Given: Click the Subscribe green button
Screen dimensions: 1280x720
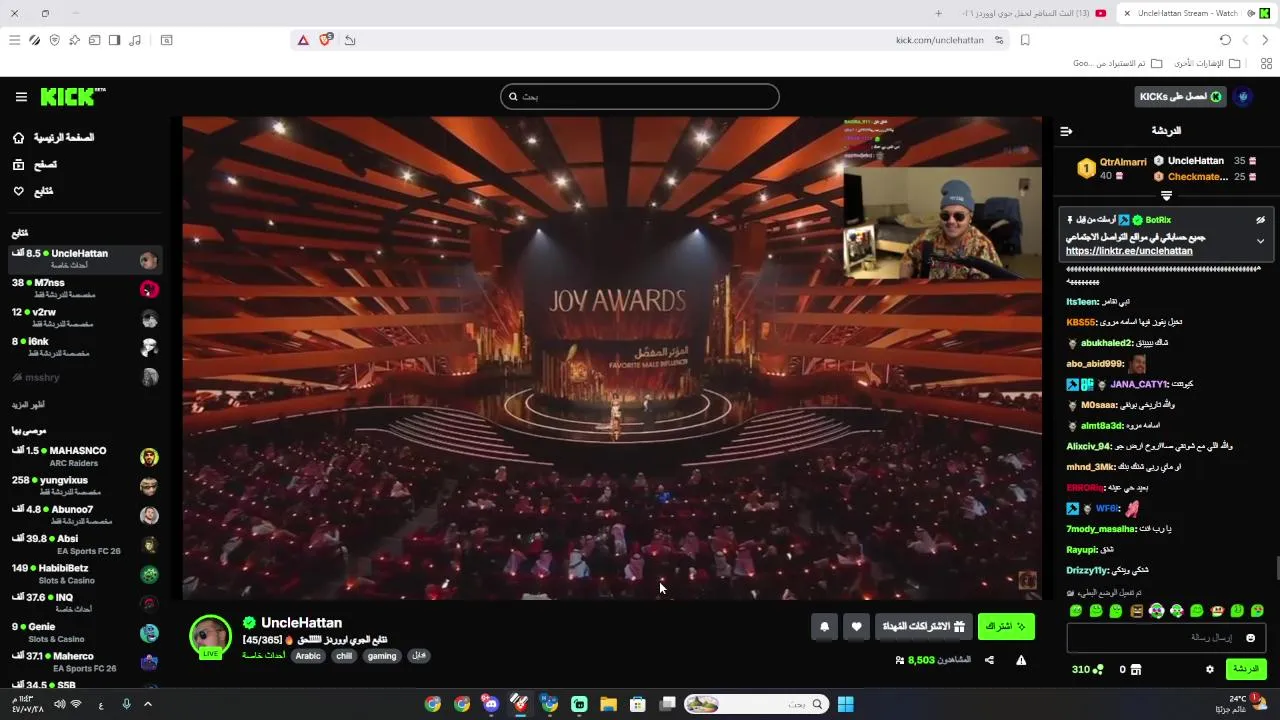Looking at the screenshot, I should pos(1005,627).
